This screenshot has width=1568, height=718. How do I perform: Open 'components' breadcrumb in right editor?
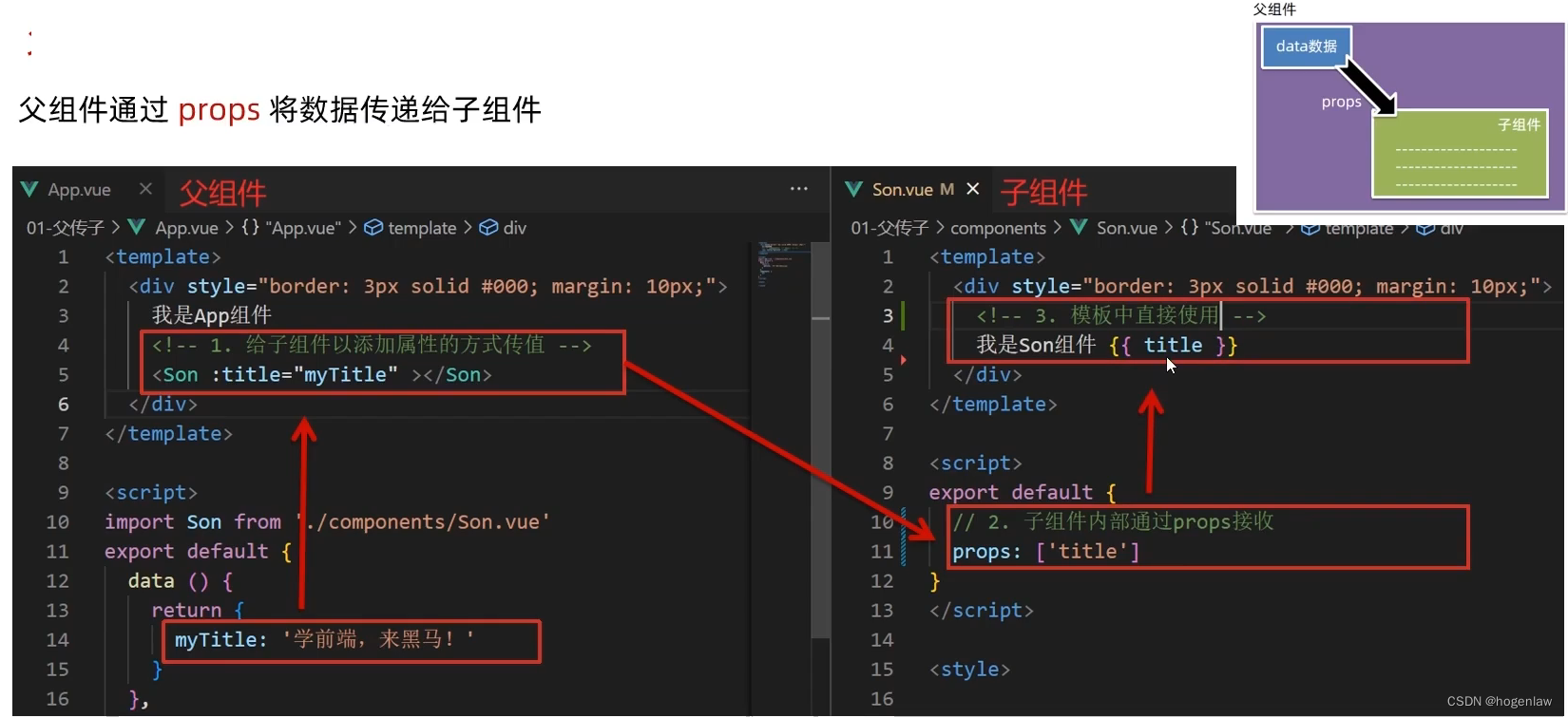[998, 228]
